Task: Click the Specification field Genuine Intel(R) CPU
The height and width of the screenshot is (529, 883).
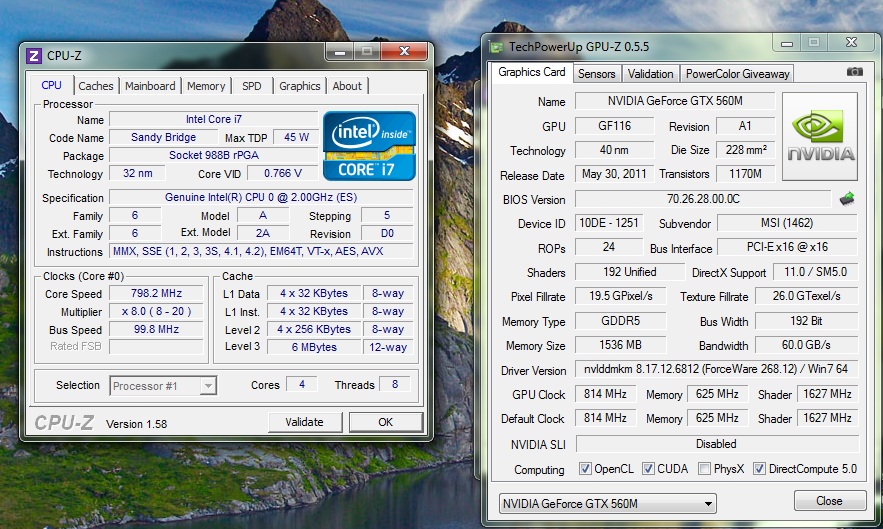Action: [261, 197]
